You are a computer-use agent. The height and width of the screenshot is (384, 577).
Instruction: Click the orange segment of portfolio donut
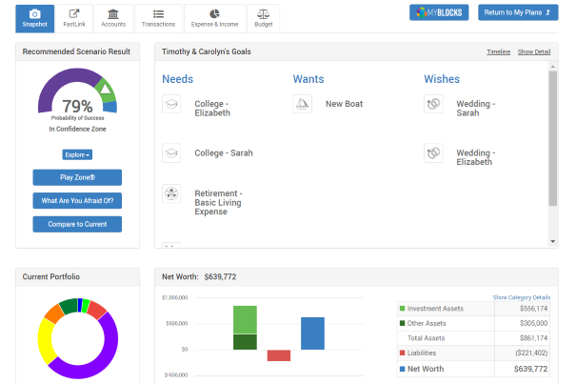pyautogui.click(x=54, y=313)
